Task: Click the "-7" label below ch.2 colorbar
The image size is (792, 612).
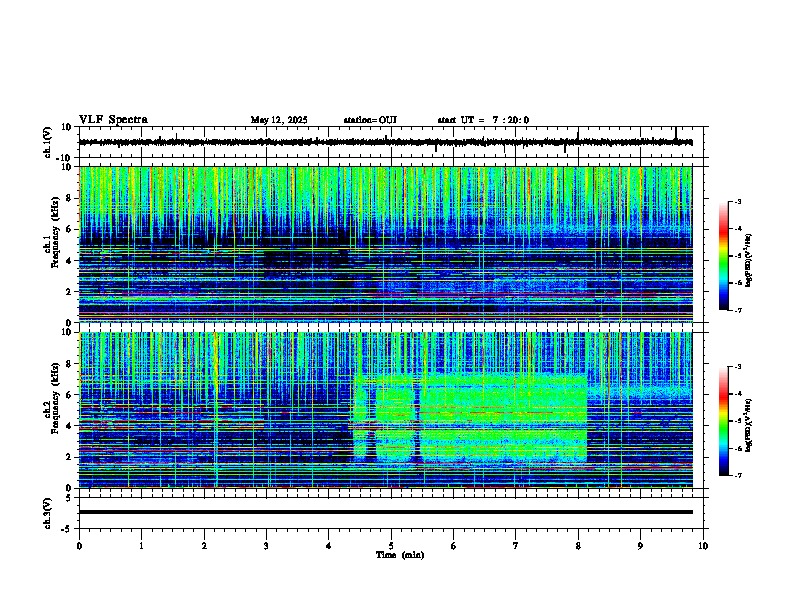Action: (x=737, y=475)
